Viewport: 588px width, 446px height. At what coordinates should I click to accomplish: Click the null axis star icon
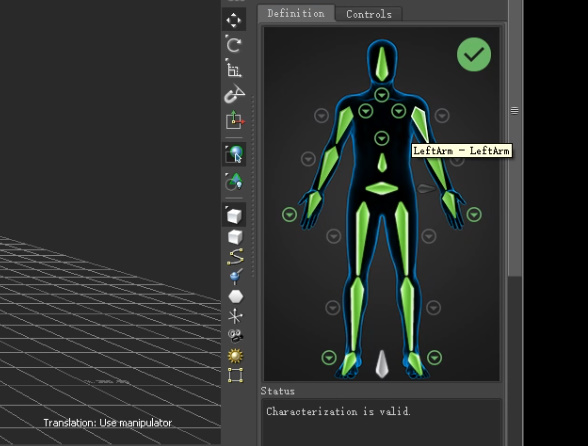(235, 316)
